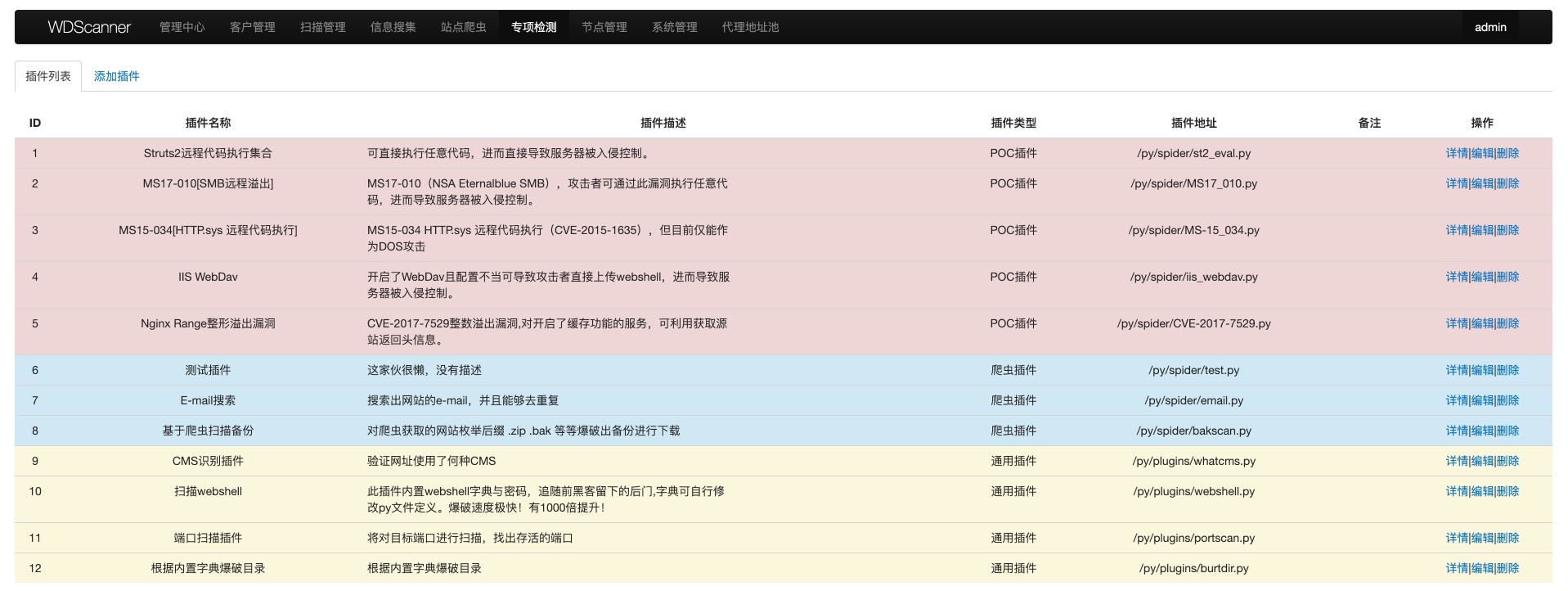Click 删除 for E-mail搜索 plugin
The image size is (1568, 591).
click(1507, 400)
